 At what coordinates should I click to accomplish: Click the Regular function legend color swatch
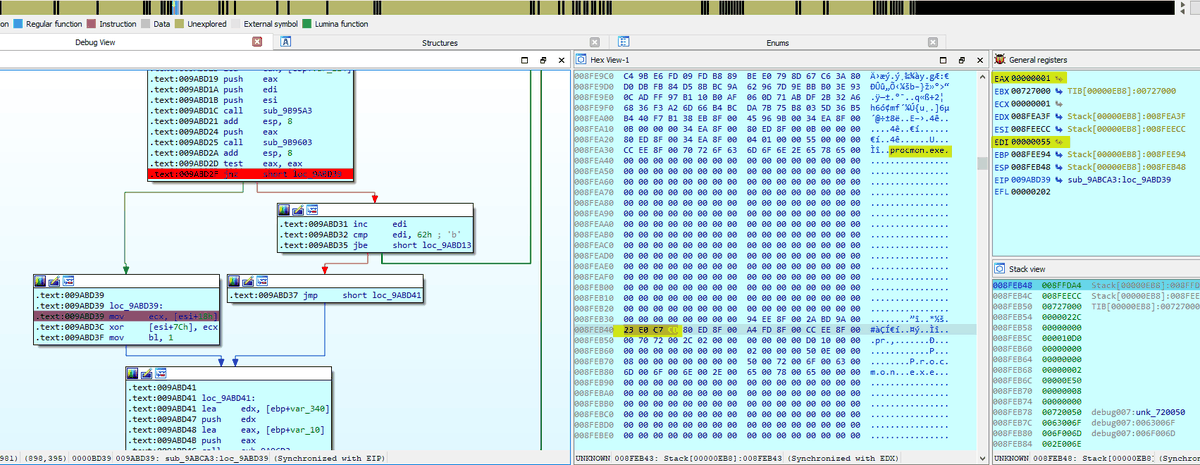click(19, 22)
